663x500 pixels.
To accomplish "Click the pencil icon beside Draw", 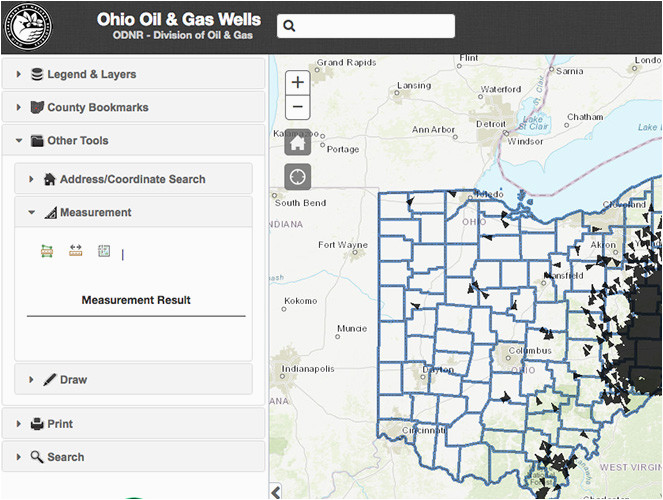I will pyautogui.click(x=49, y=380).
